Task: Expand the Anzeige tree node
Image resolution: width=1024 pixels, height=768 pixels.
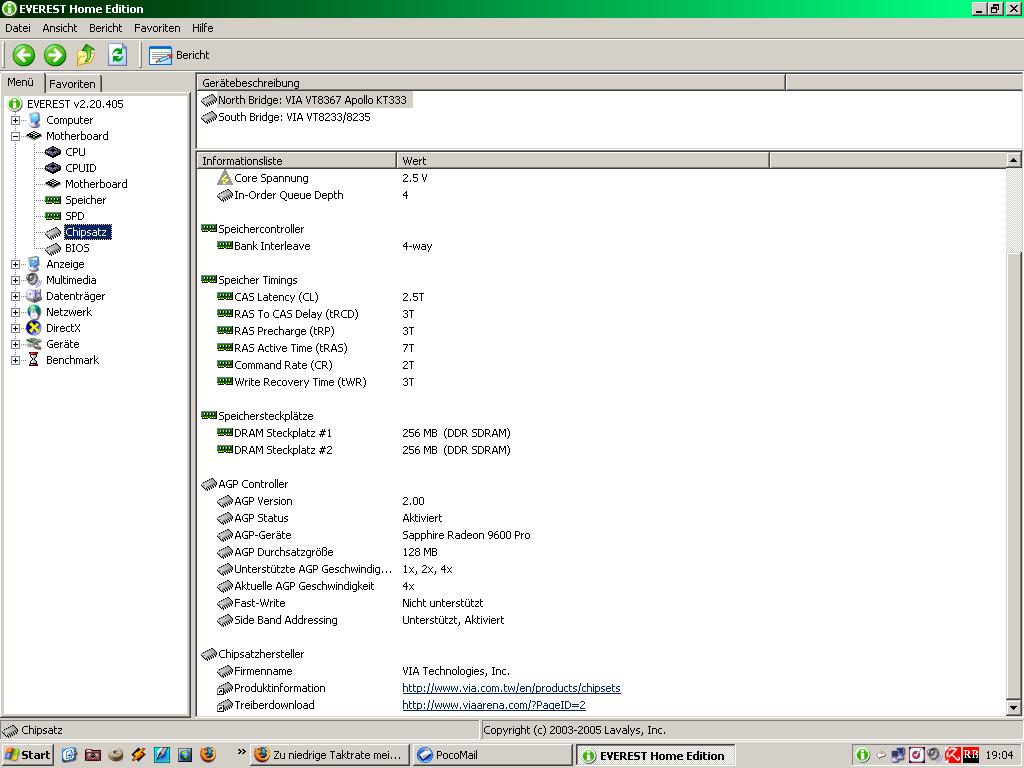Action: [x=16, y=264]
